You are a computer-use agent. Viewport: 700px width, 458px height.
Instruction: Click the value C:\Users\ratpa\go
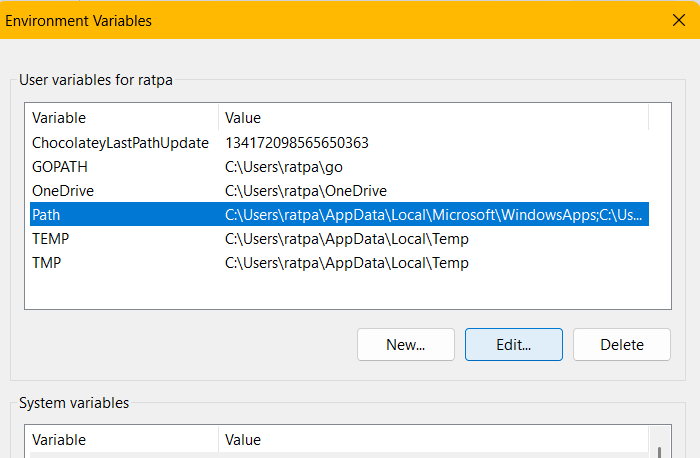pyautogui.click(x=285, y=167)
